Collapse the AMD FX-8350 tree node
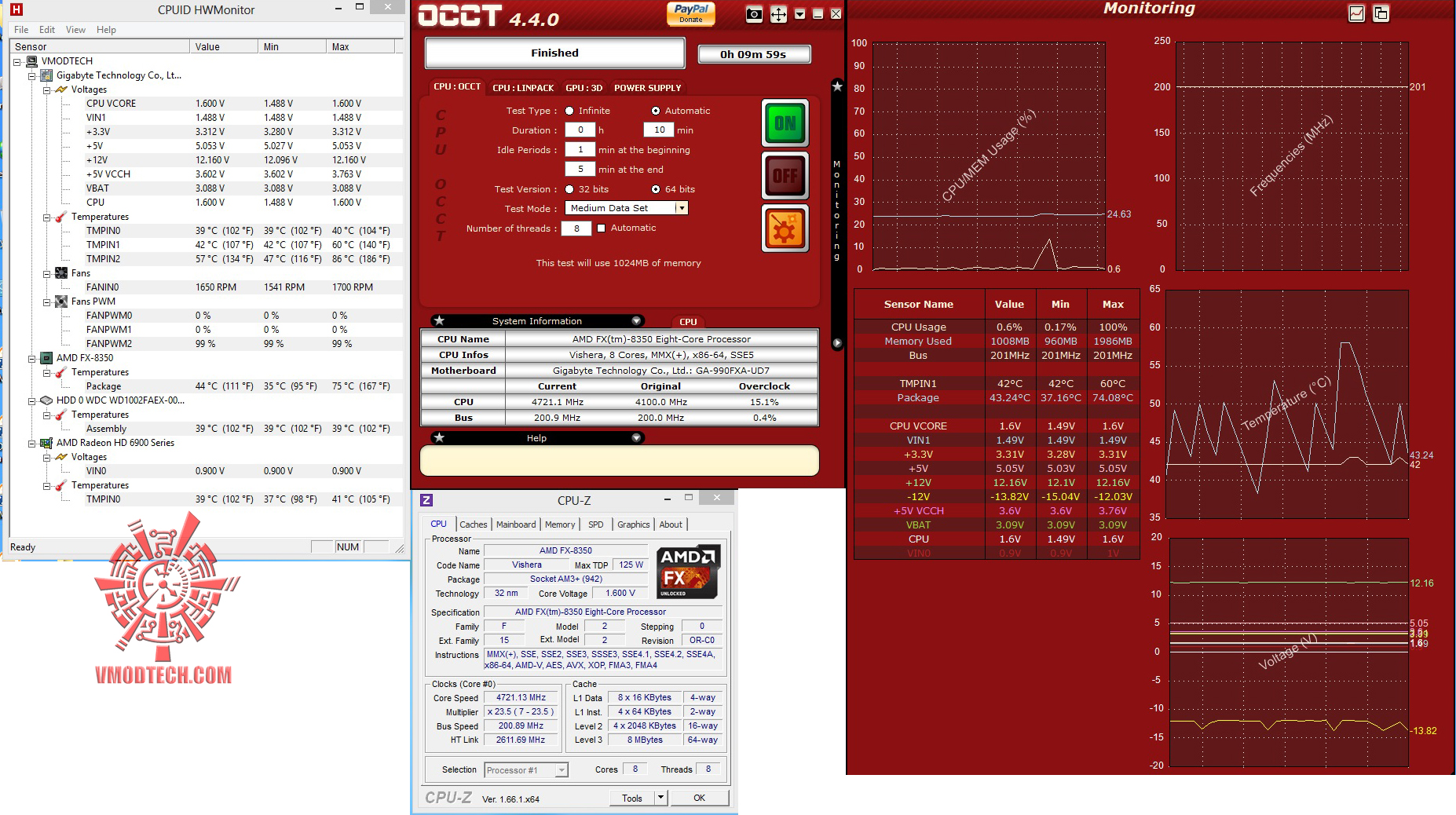Image resolution: width=1456 pixels, height=815 pixels. (x=32, y=358)
